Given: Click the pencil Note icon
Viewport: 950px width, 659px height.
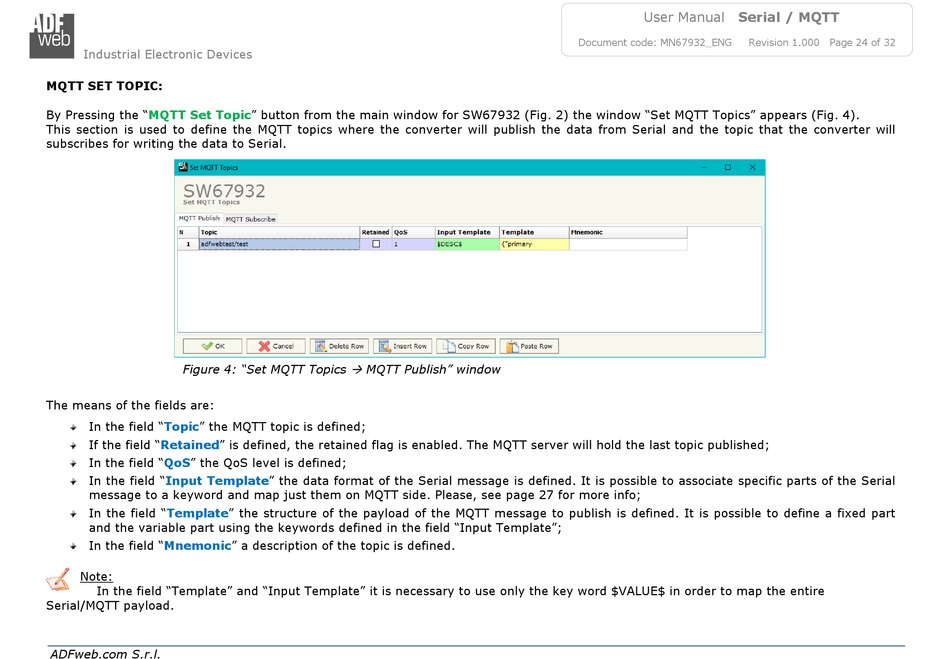Looking at the screenshot, I should [59, 578].
